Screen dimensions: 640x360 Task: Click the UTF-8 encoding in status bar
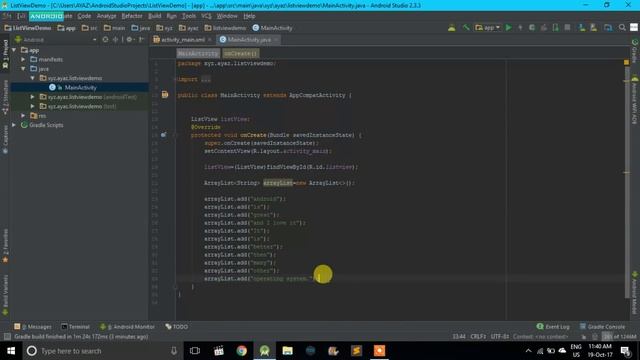click(500, 337)
